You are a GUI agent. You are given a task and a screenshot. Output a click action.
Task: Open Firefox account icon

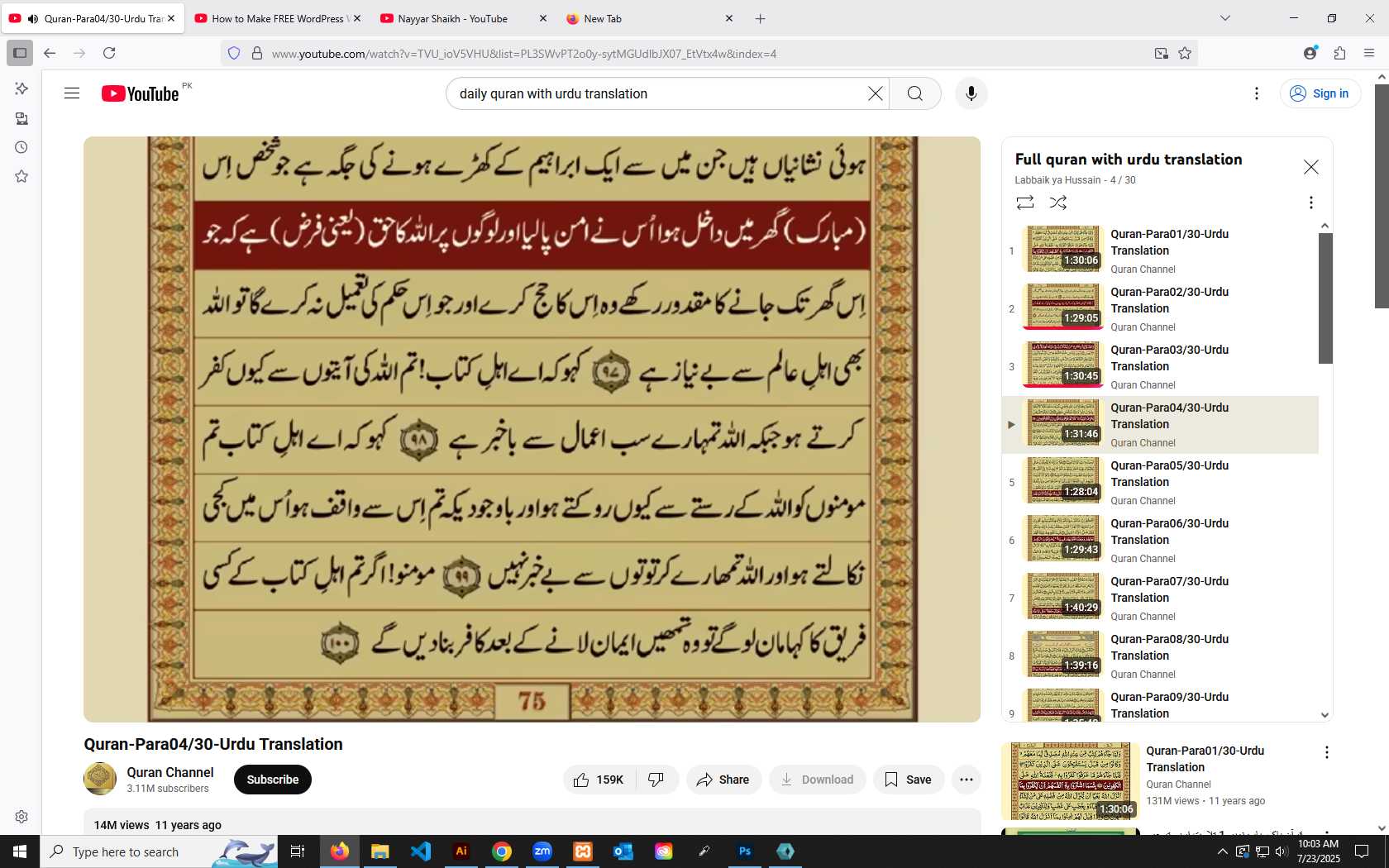click(x=1310, y=53)
